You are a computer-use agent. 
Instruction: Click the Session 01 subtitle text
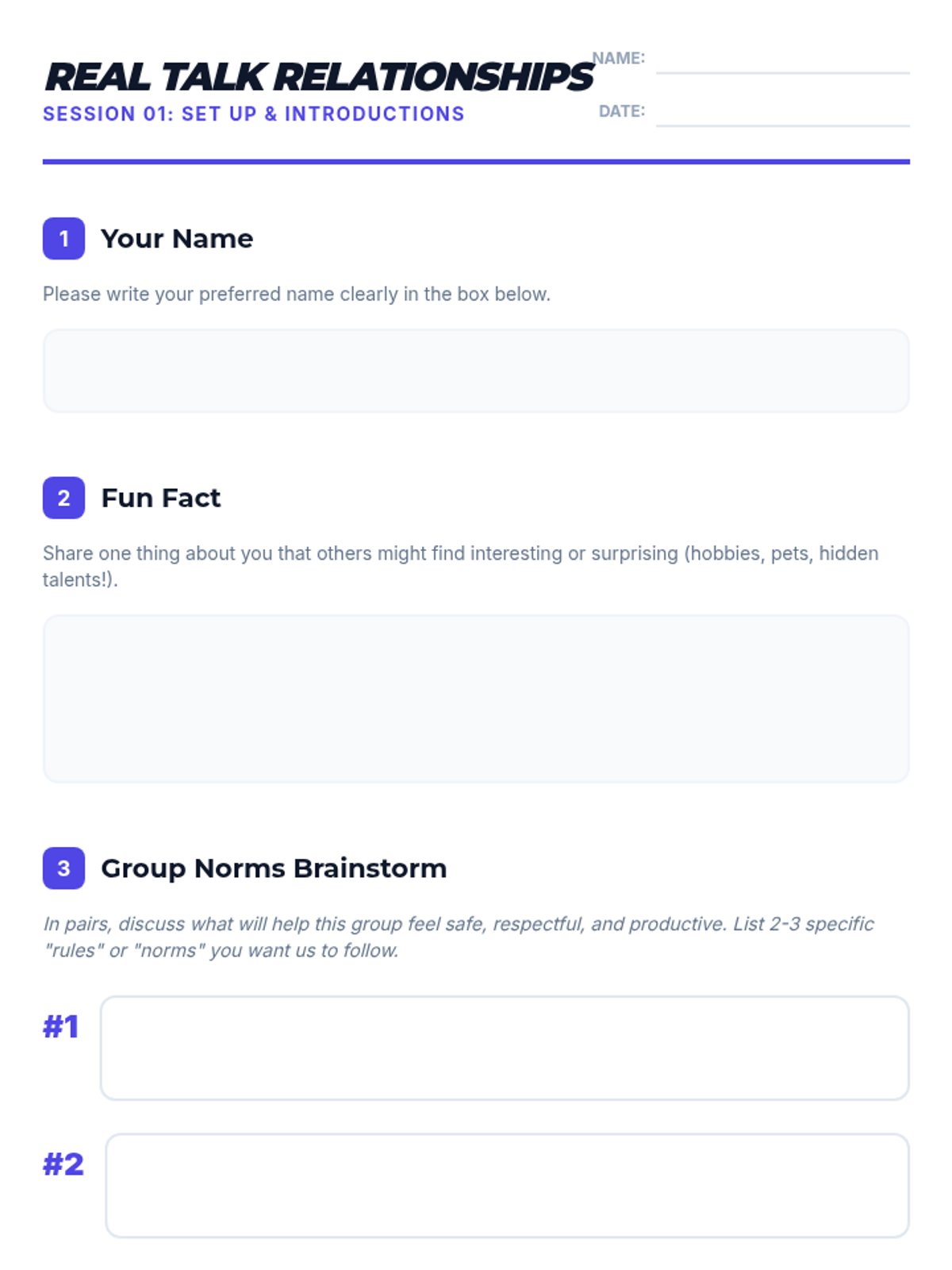[x=254, y=114]
